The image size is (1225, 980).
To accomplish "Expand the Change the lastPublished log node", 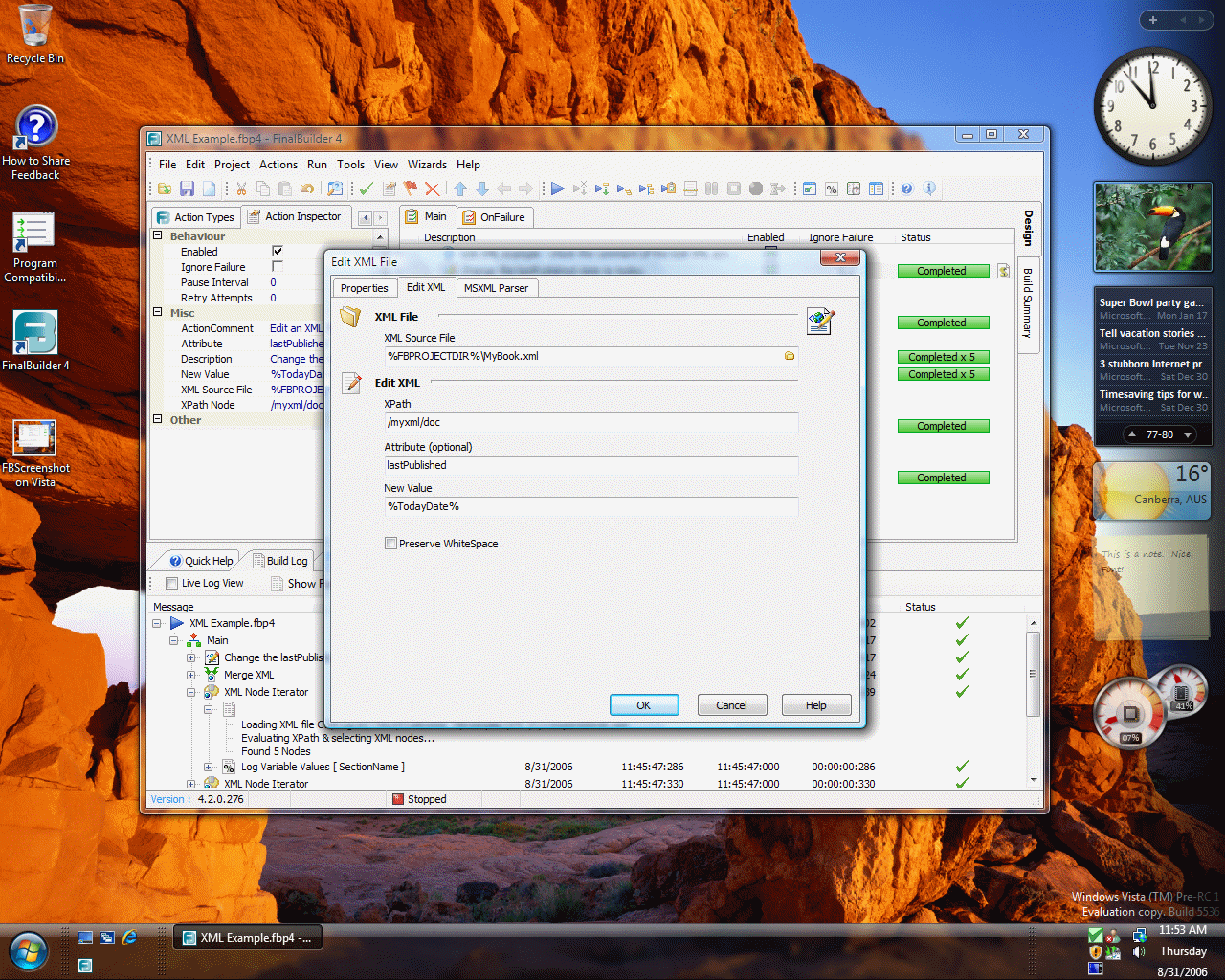I will 190,657.
